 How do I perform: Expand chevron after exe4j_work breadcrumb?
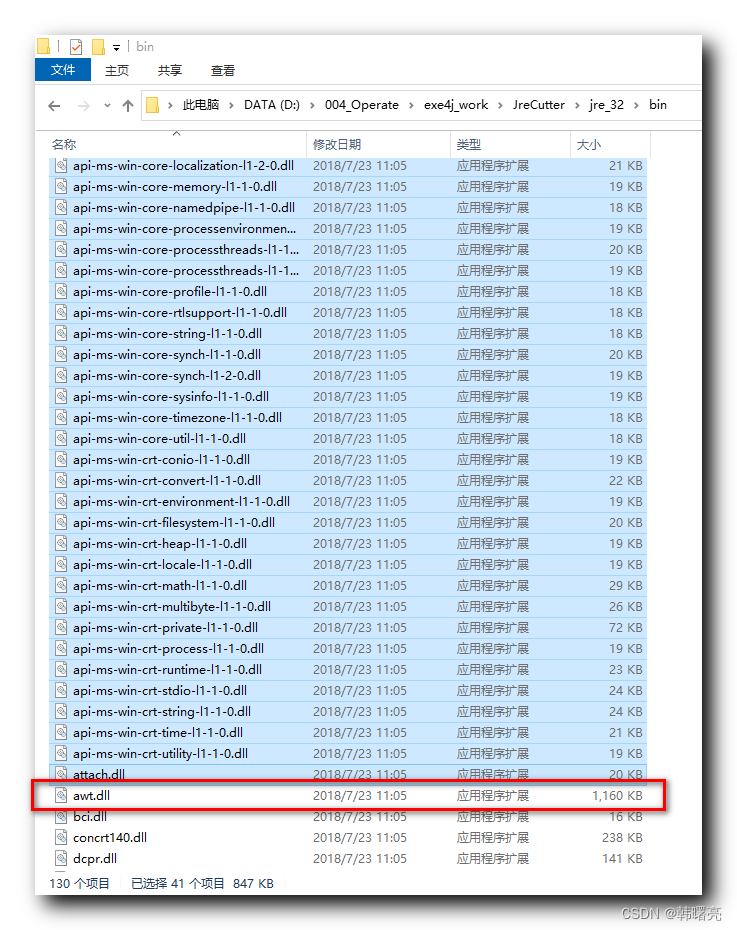[500, 106]
